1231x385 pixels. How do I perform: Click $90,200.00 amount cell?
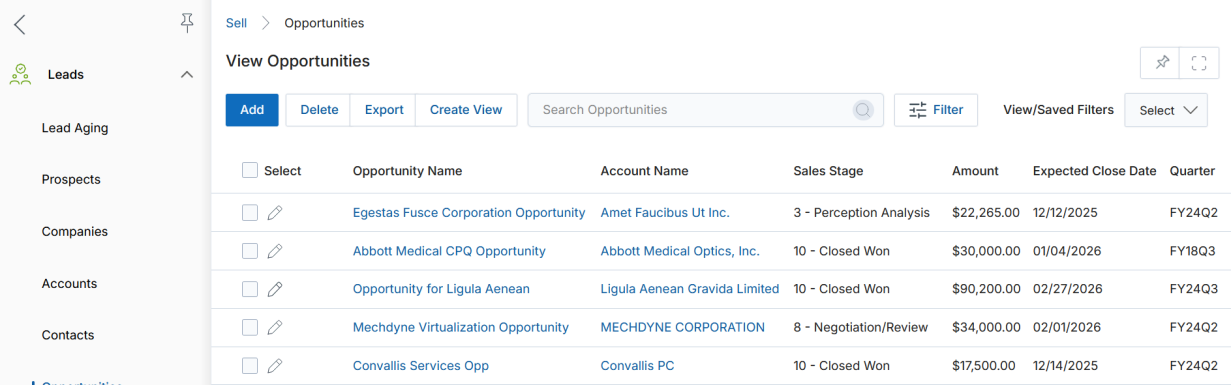pos(986,289)
